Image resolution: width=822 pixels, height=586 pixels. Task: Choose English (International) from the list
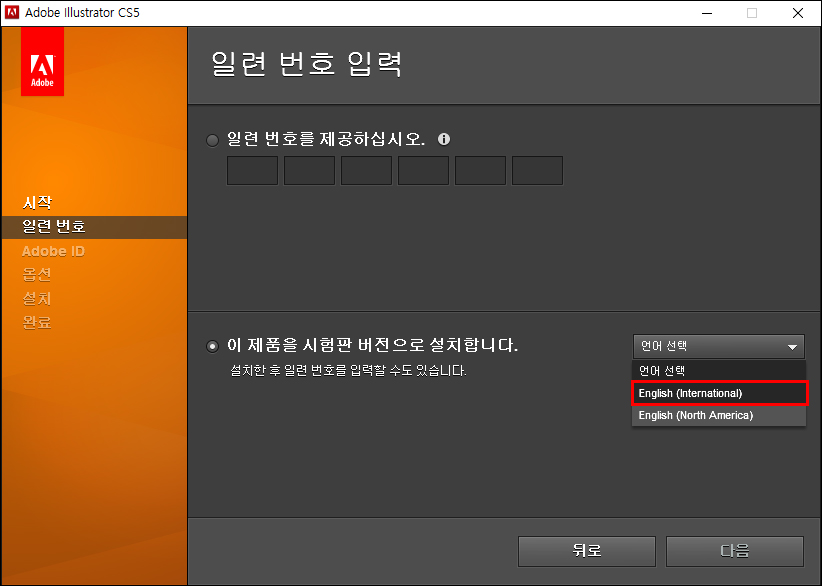tap(719, 393)
